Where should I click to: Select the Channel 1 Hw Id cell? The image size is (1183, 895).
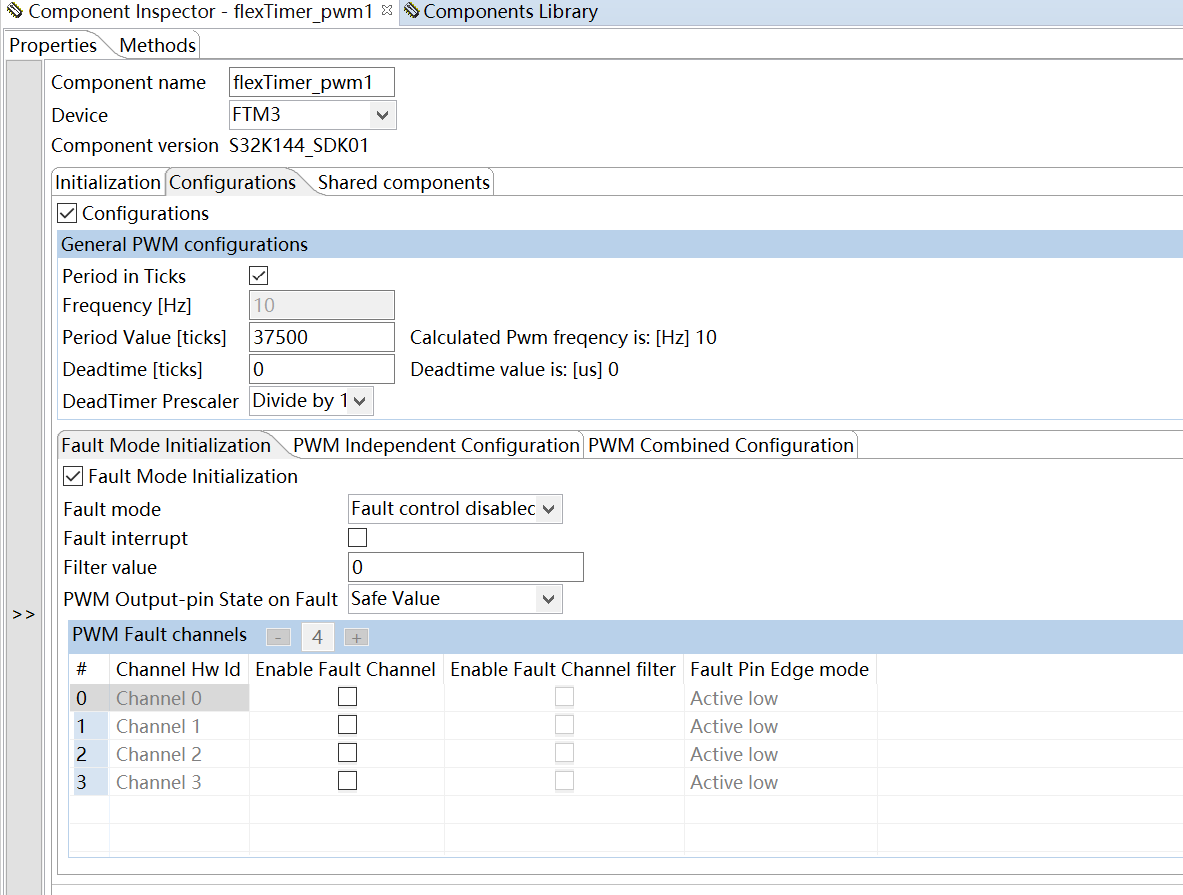pyautogui.click(x=179, y=726)
